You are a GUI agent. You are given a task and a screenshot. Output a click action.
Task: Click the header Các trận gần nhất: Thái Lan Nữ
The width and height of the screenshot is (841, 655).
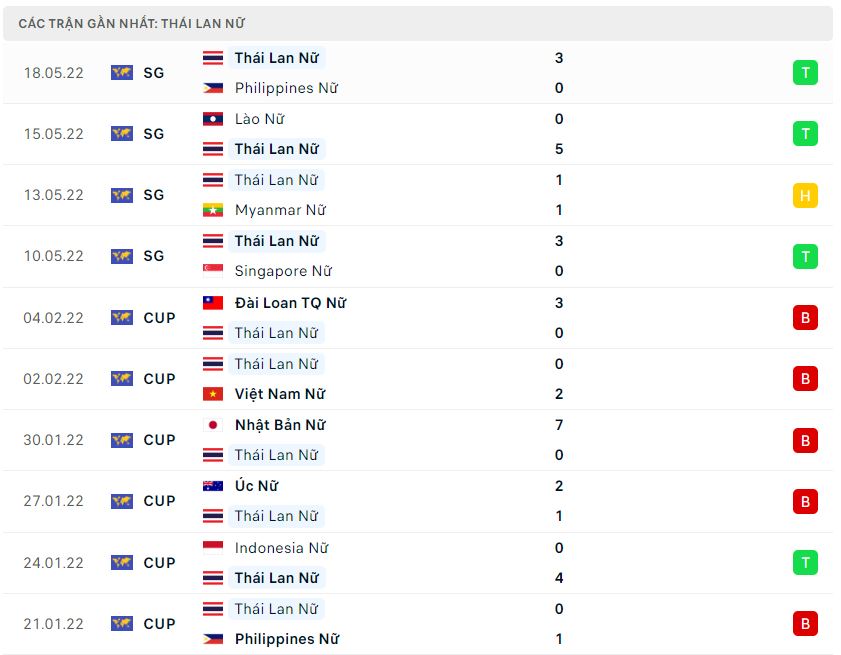click(131, 24)
